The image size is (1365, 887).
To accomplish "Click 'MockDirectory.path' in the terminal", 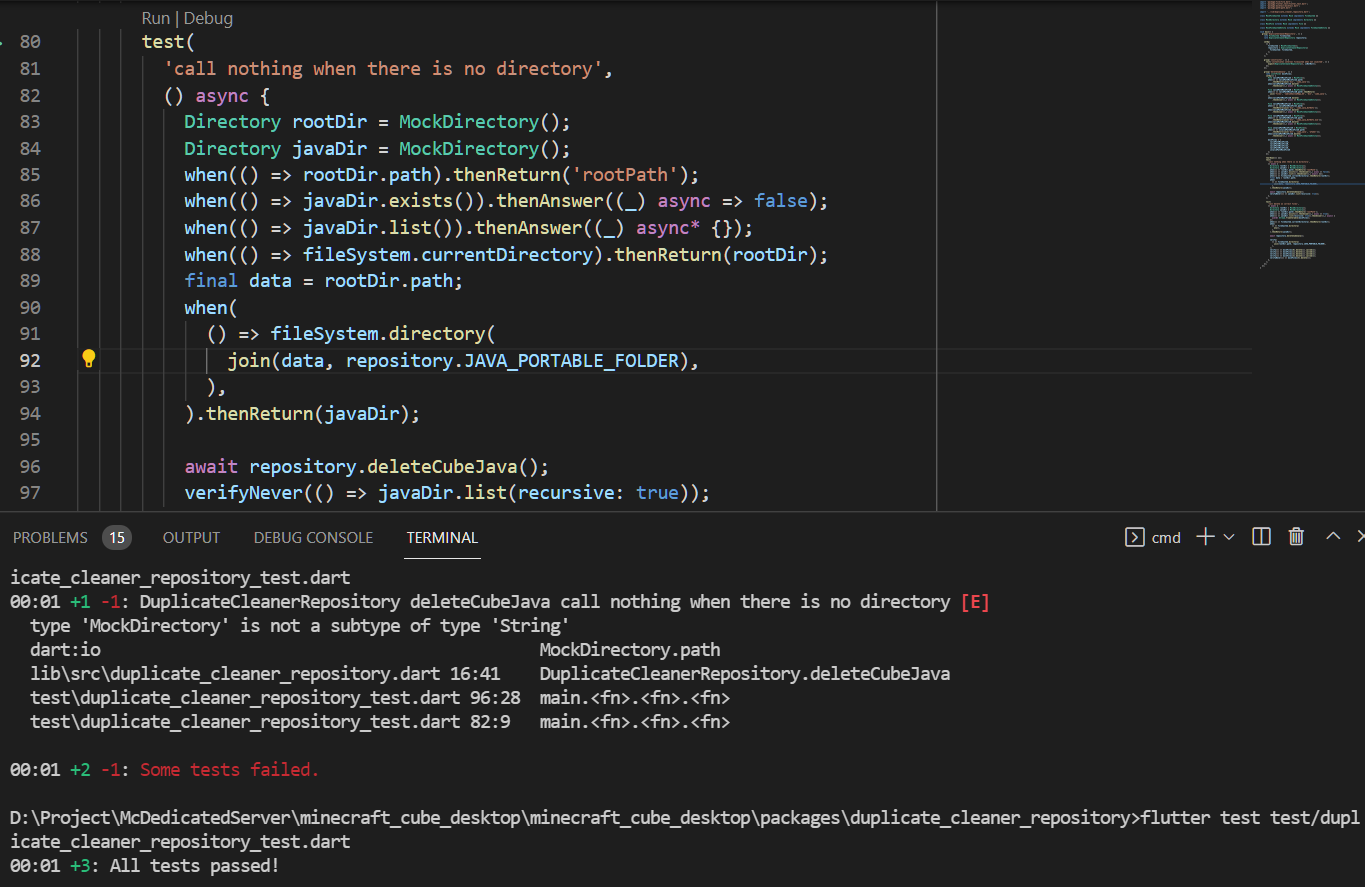I will coord(630,650).
